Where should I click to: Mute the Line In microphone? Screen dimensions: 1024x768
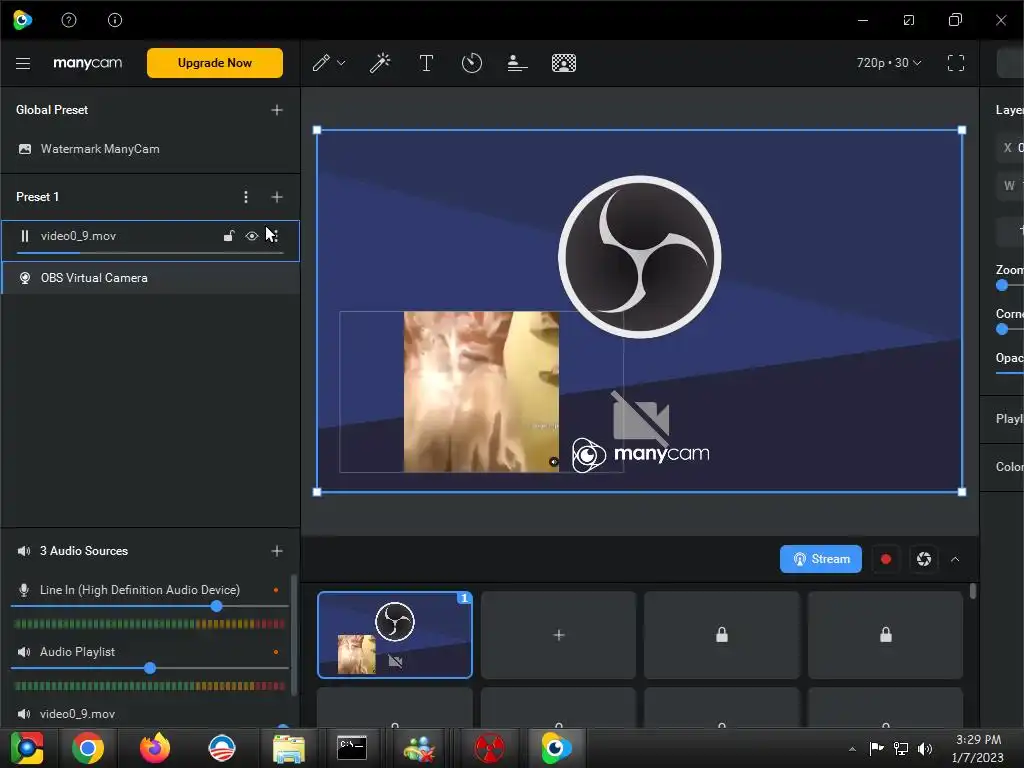click(x=24, y=590)
